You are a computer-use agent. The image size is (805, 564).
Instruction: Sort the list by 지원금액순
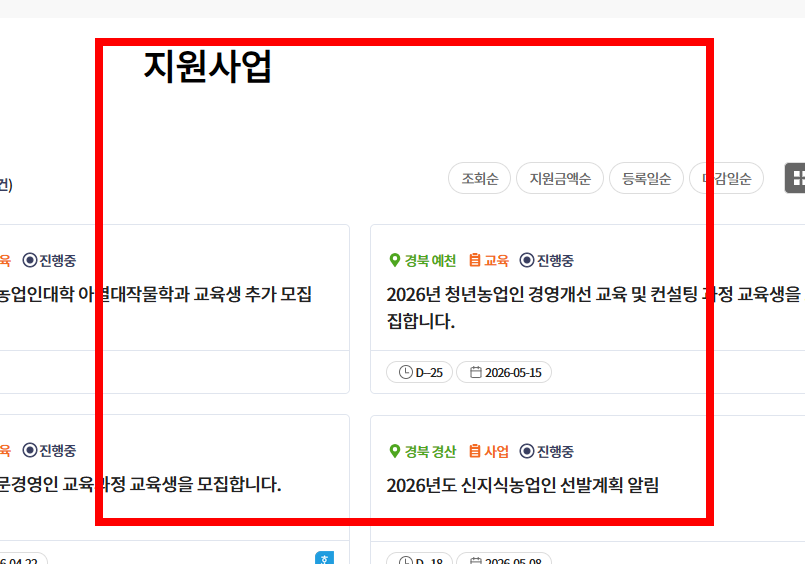tap(560, 179)
